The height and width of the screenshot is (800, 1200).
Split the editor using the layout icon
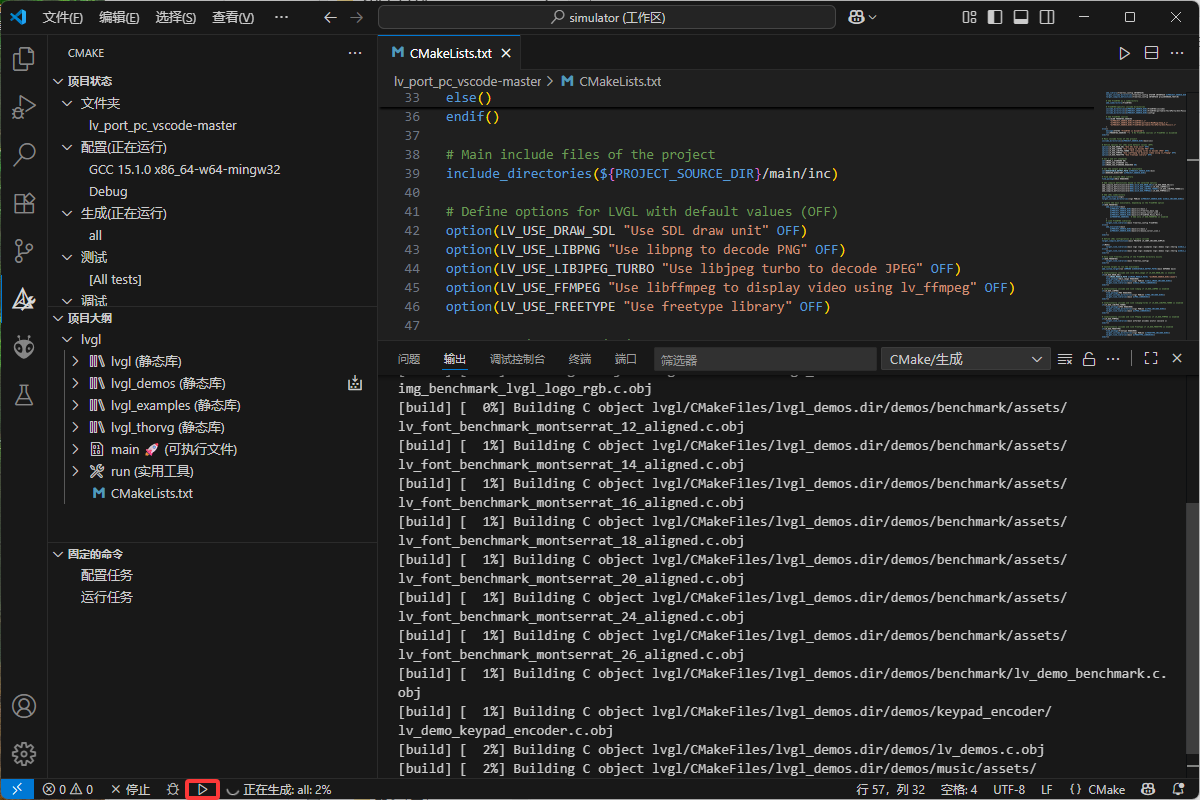[x=1151, y=53]
